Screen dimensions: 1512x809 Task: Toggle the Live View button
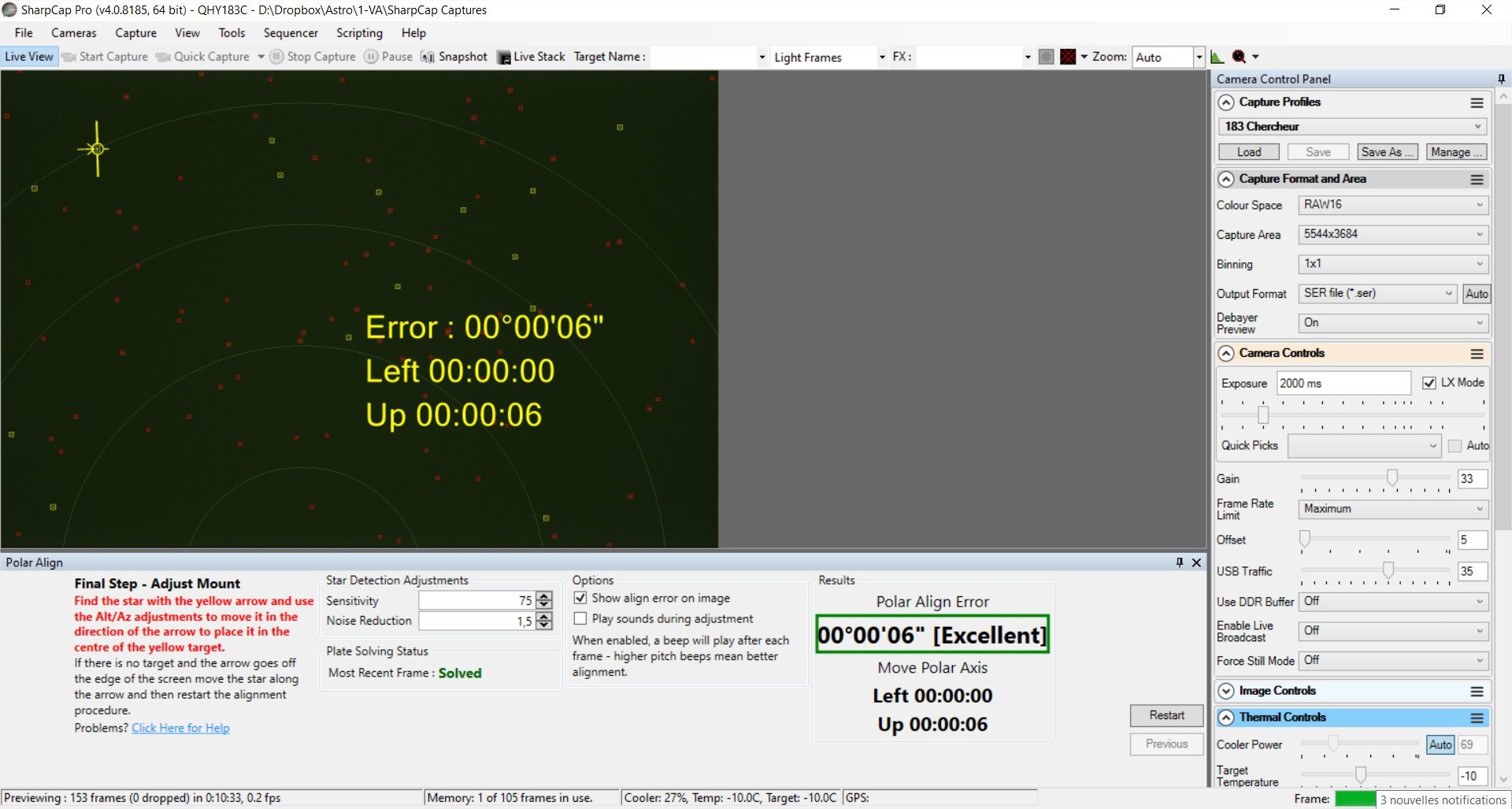click(29, 57)
